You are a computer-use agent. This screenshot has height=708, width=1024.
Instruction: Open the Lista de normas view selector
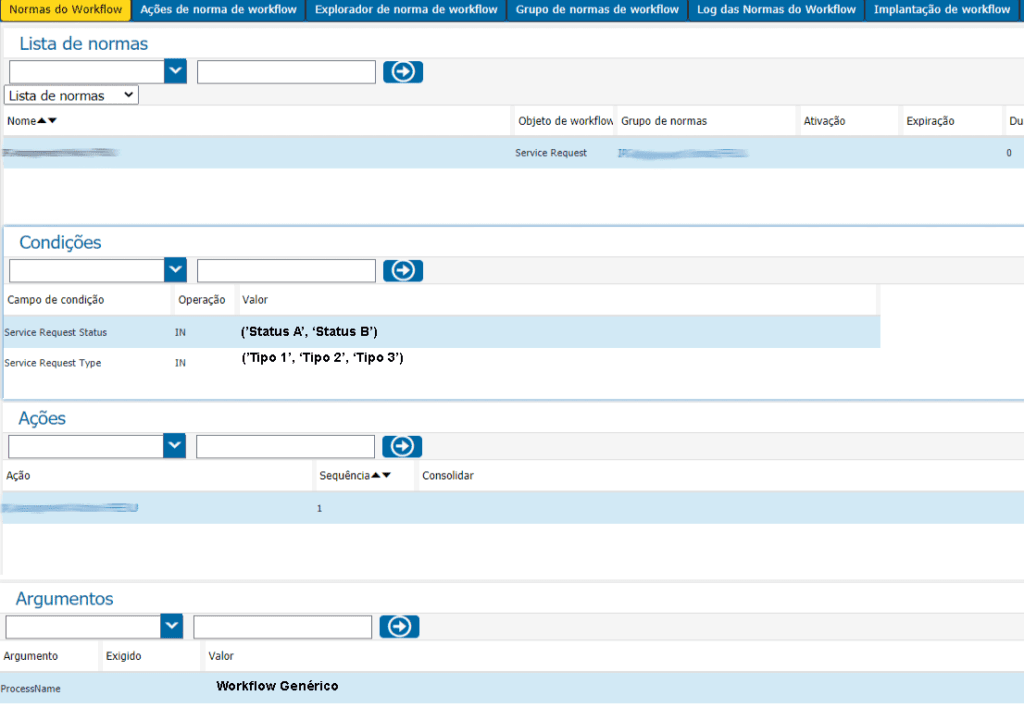point(71,95)
